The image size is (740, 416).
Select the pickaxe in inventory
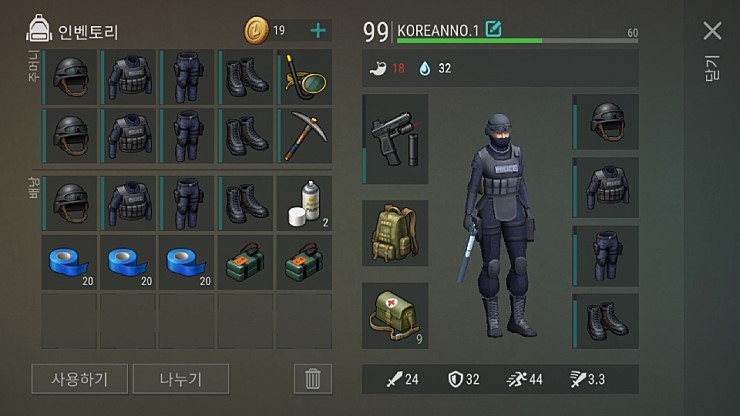click(304, 136)
